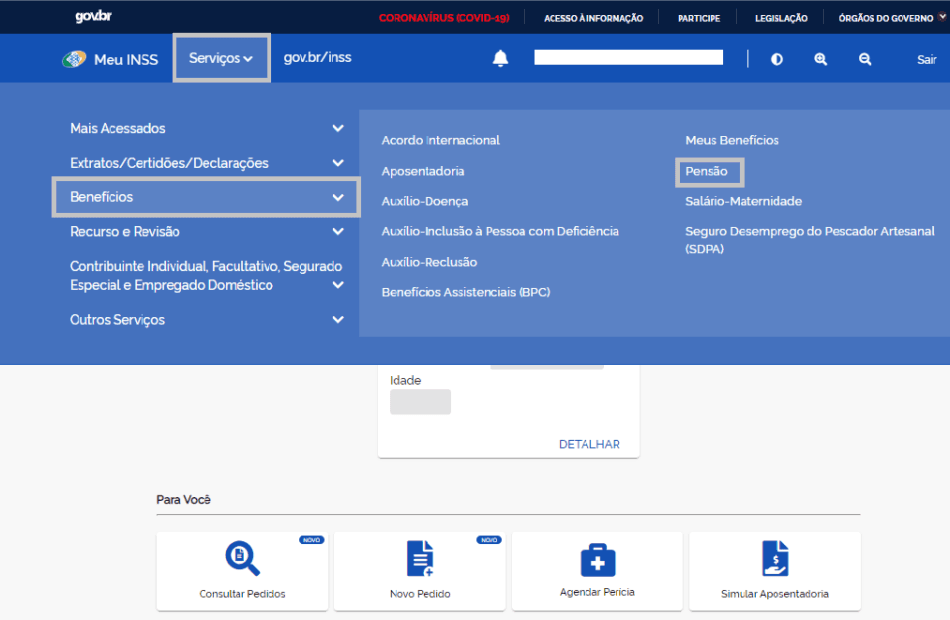This screenshot has height=620, width=950.
Task: Select Benefícios menu category
Action: click(206, 197)
